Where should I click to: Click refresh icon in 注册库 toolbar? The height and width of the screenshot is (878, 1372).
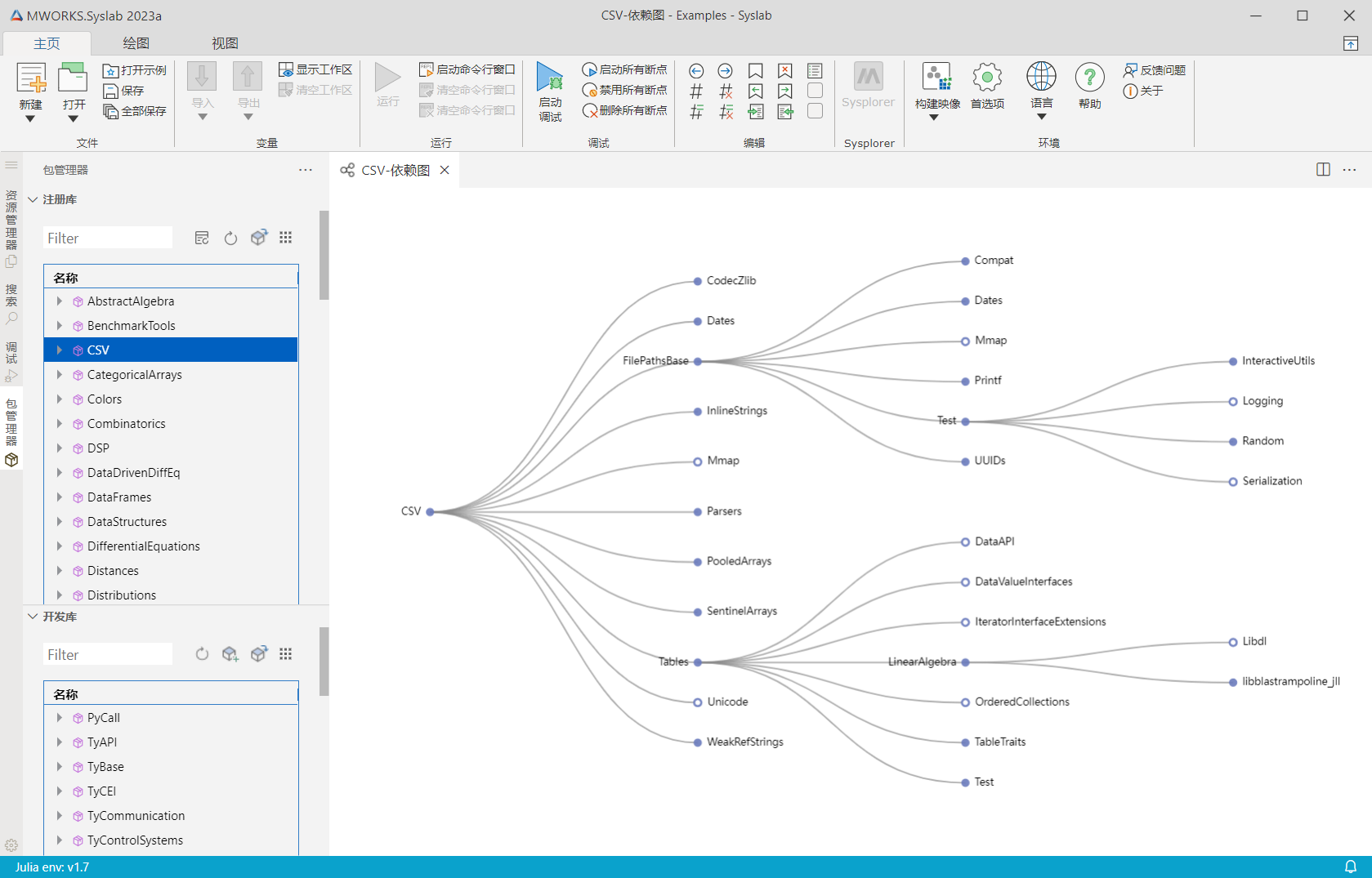230,238
